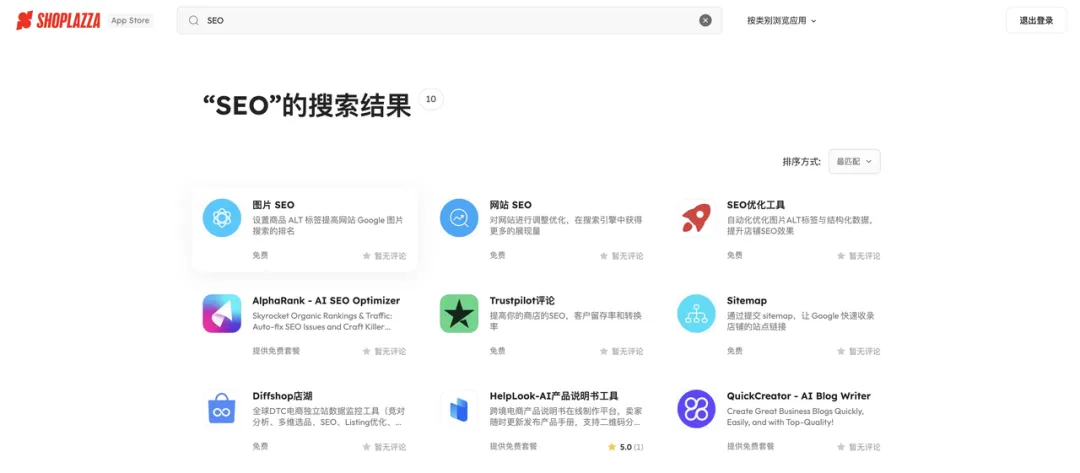Open the 图片 SEO app icon
Screen dimensions: 1080x473
coord(222,218)
